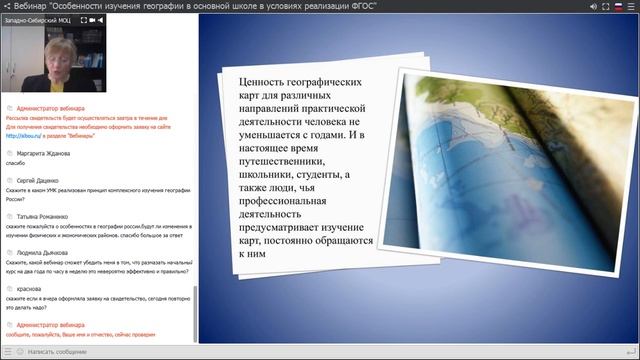This screenshot has width=640, height=360.
Task: Click avatar icon next to Татьяна Романенко
Action: tap(10, 217)
